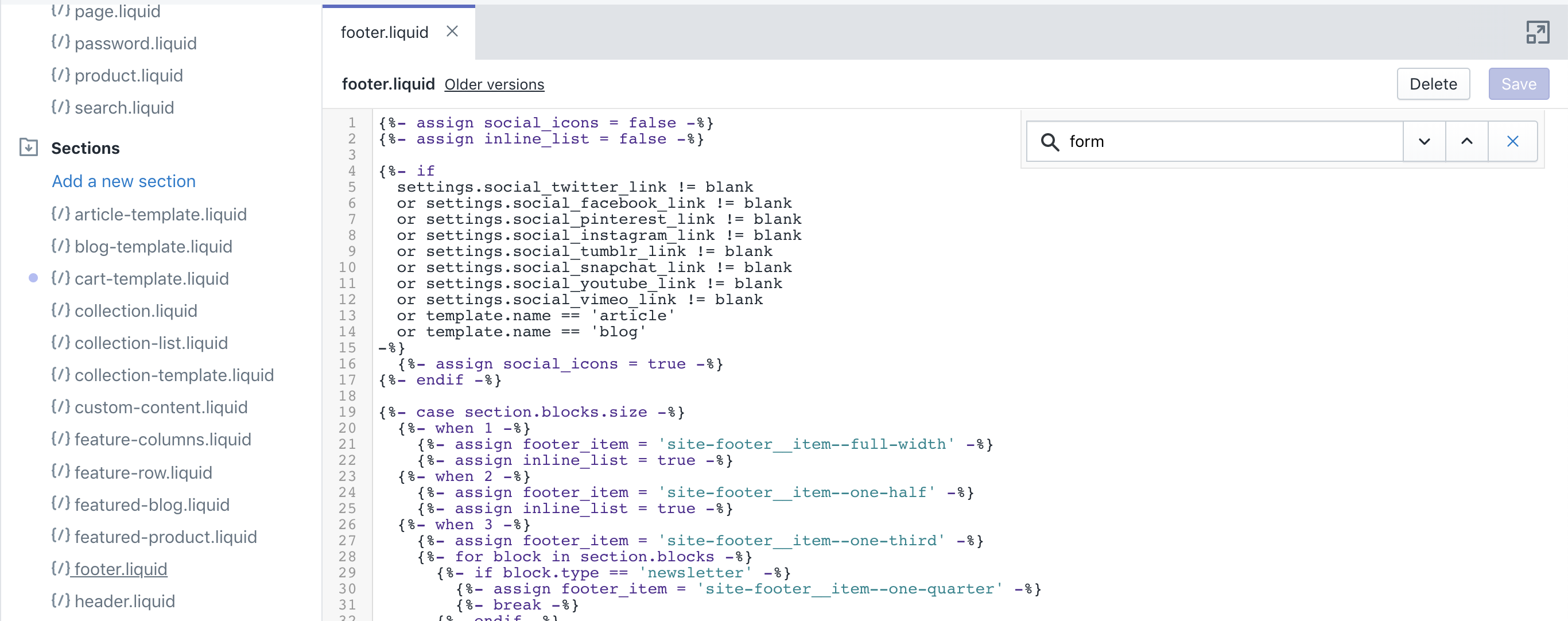The width and height of the screenshot is (1568, 621).
Task: Open featured-product.liquid file
Action: pyautogui.click(x=165, y=537)
